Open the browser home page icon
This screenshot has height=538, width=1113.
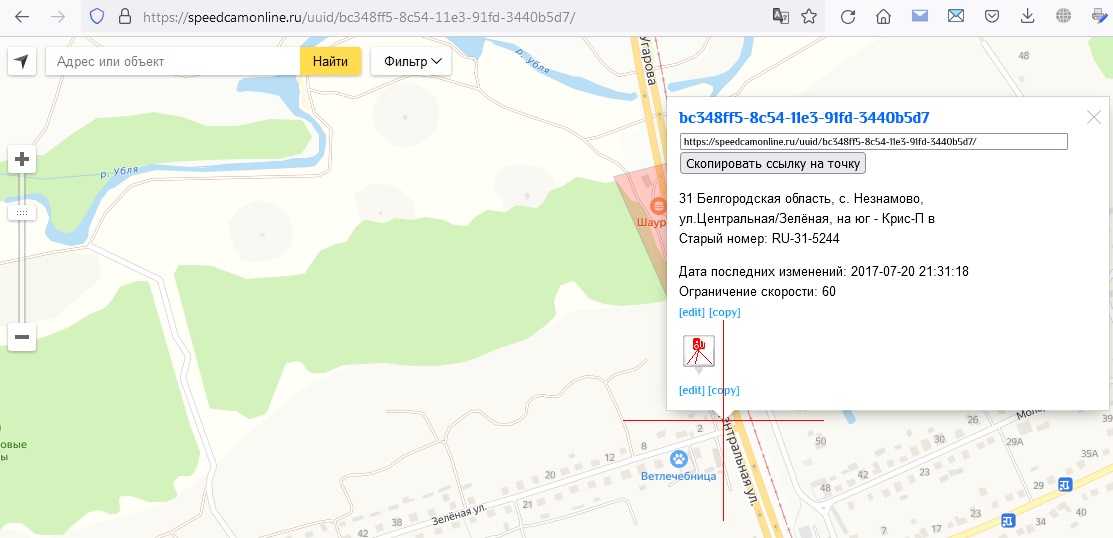(x=883, y=17)
